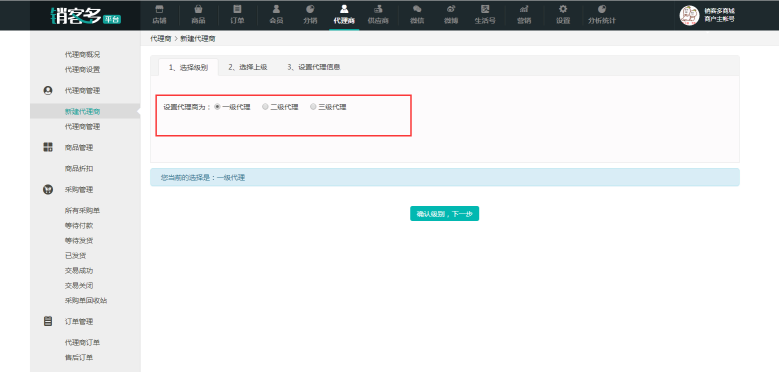Open 已发货 in sidebar

76,255
